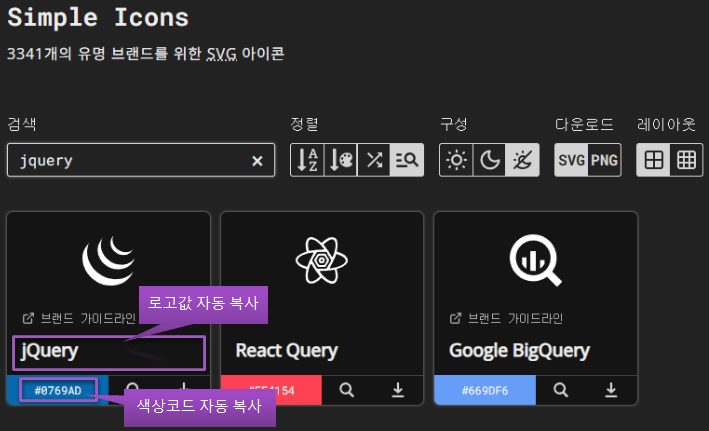The width and height of the screenshot is (709, 431).
Task: Click the SVG abbreviation in subtitle
Action: pyautogui.click(x=222, y=54)
